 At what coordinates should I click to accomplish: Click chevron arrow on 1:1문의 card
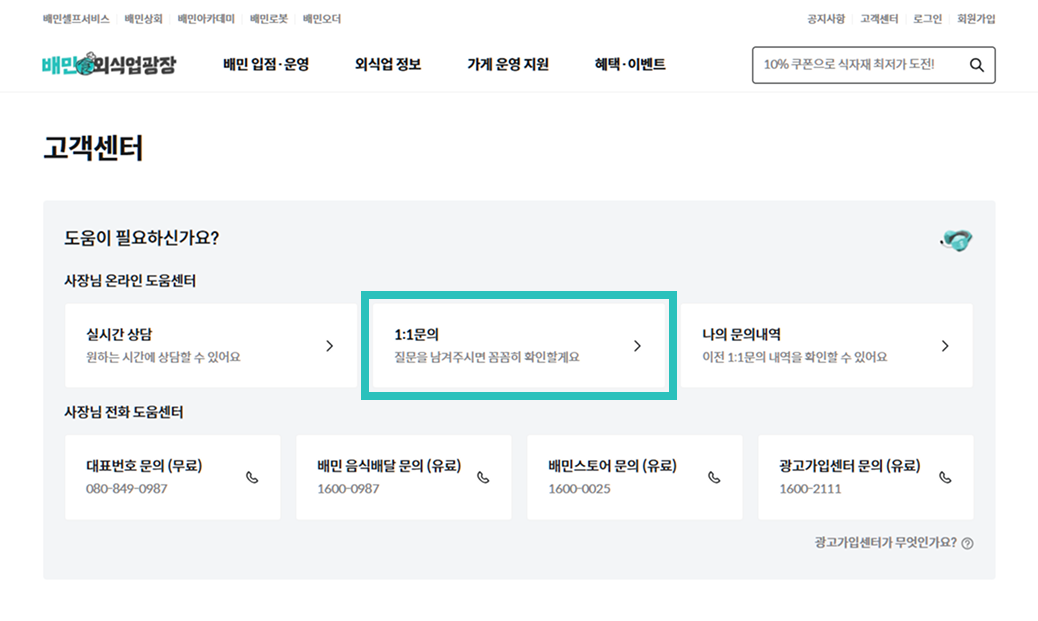click(637, 346)
